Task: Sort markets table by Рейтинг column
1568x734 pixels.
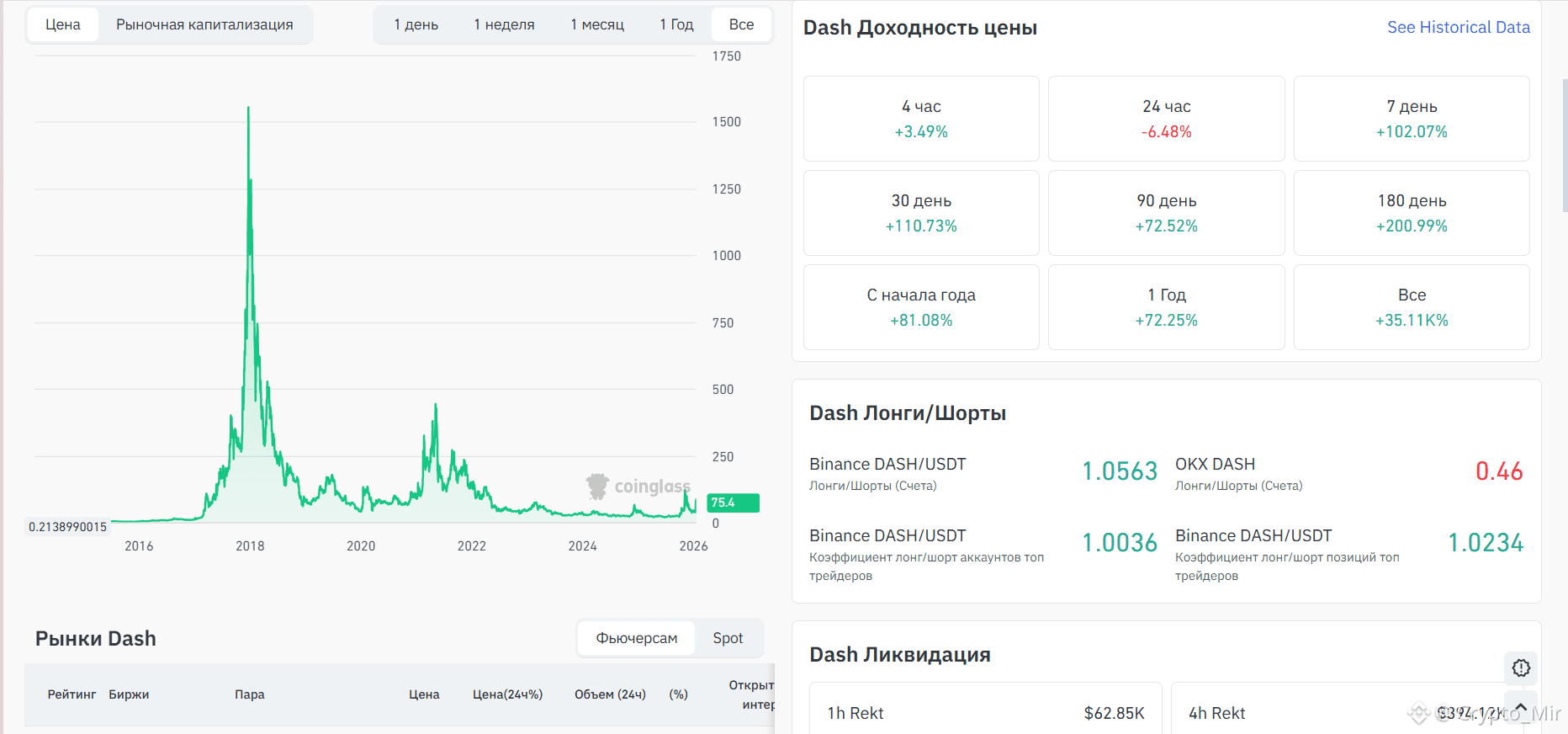Action: click(x=72, y=694)
